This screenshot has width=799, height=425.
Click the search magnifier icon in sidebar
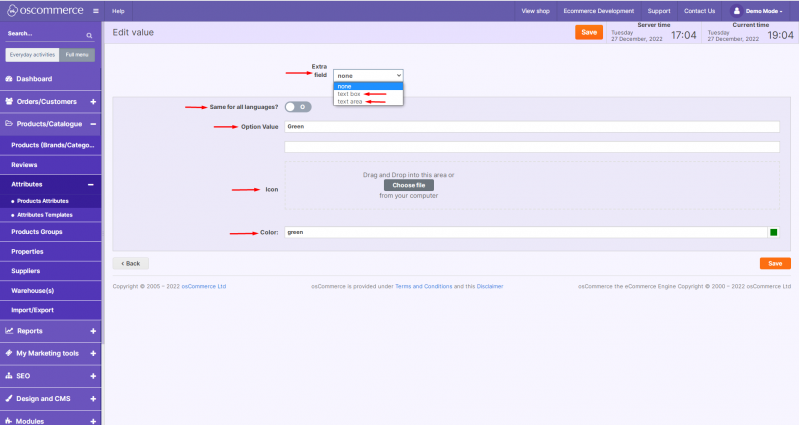[89, 35]
